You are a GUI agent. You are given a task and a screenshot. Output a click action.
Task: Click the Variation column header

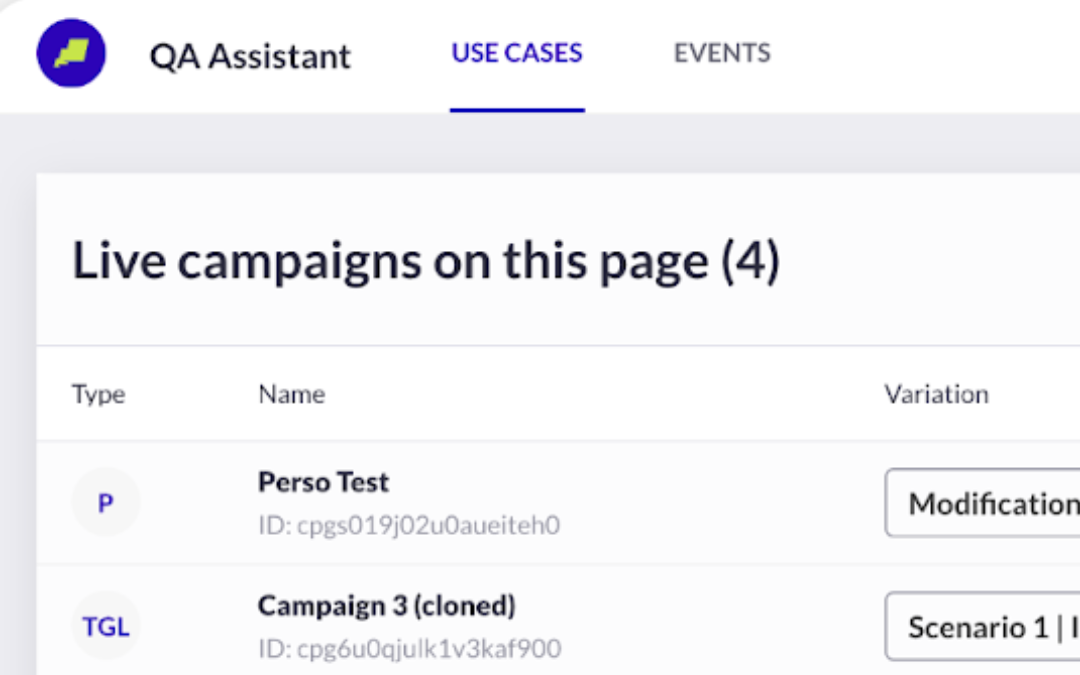point(936,394)
